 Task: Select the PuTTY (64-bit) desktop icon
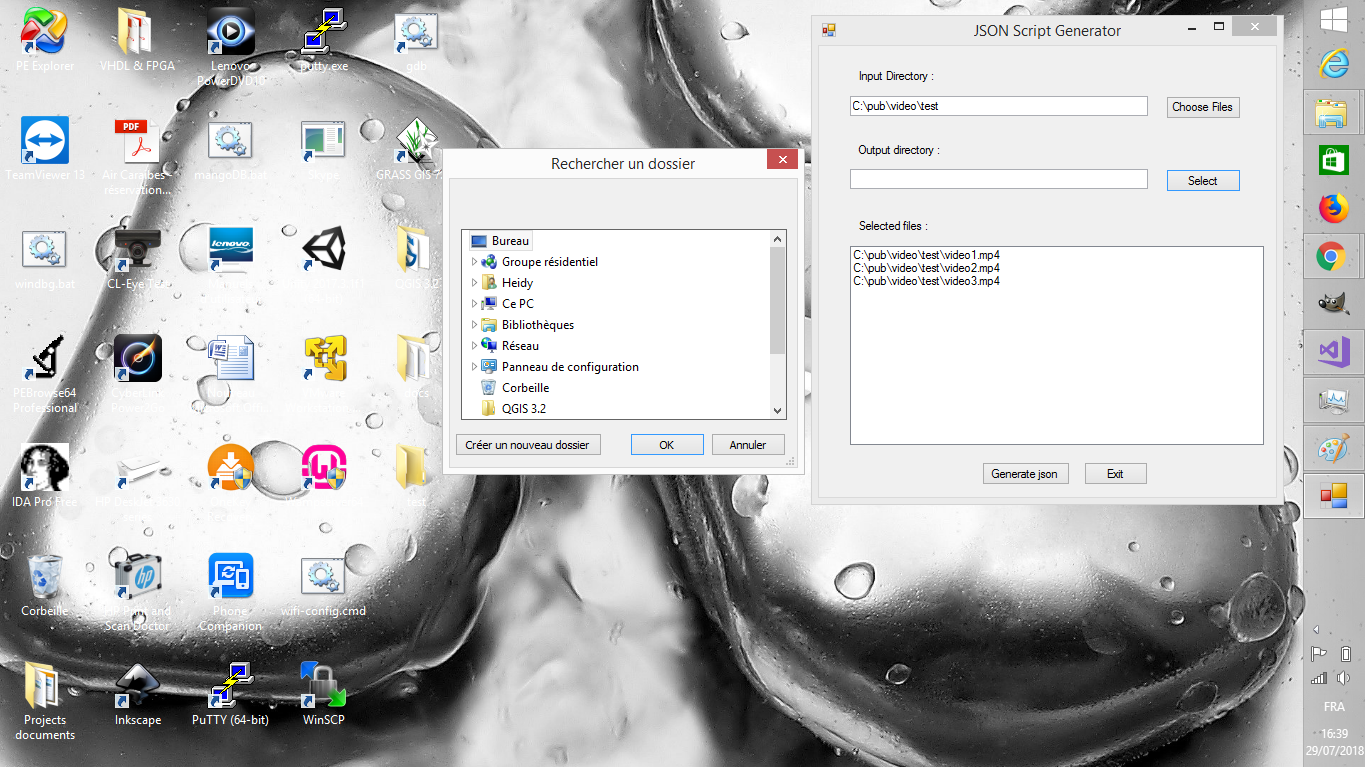[x=231, y=693]
